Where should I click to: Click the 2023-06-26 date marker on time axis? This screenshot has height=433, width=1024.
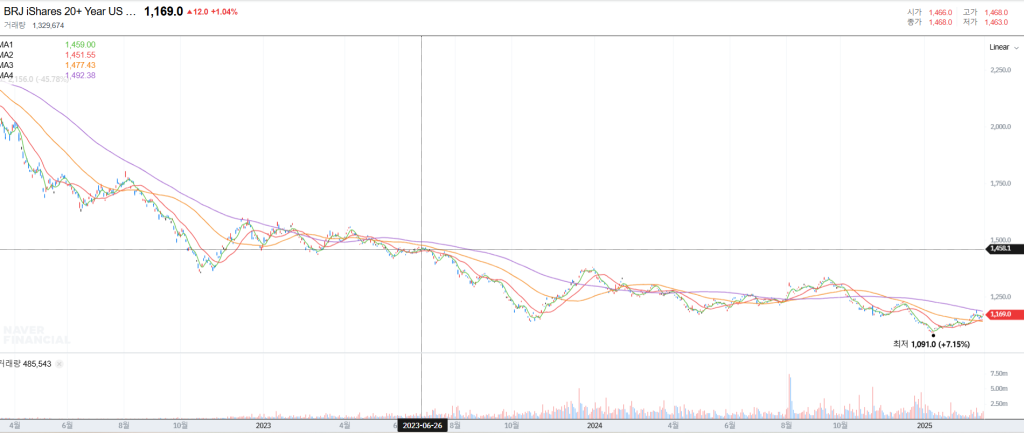pos(423,426)
